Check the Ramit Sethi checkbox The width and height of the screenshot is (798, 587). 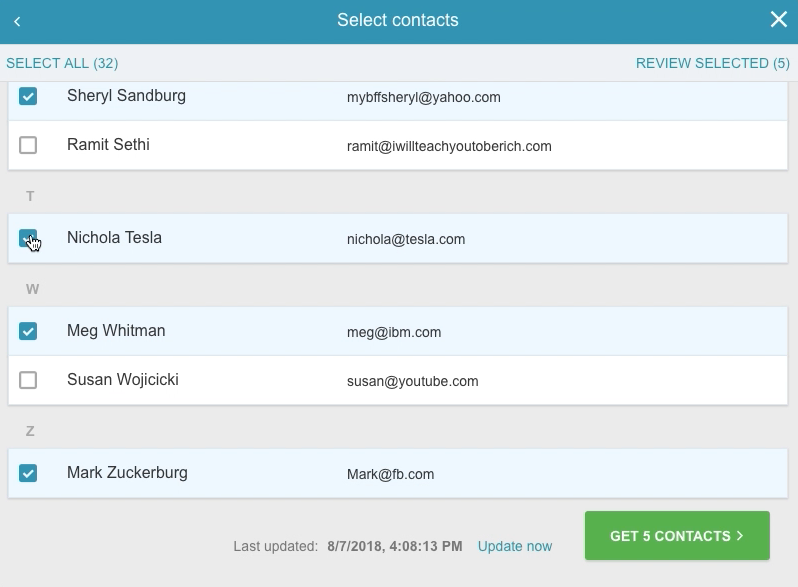pyautogui.click(x=28, y=145)
